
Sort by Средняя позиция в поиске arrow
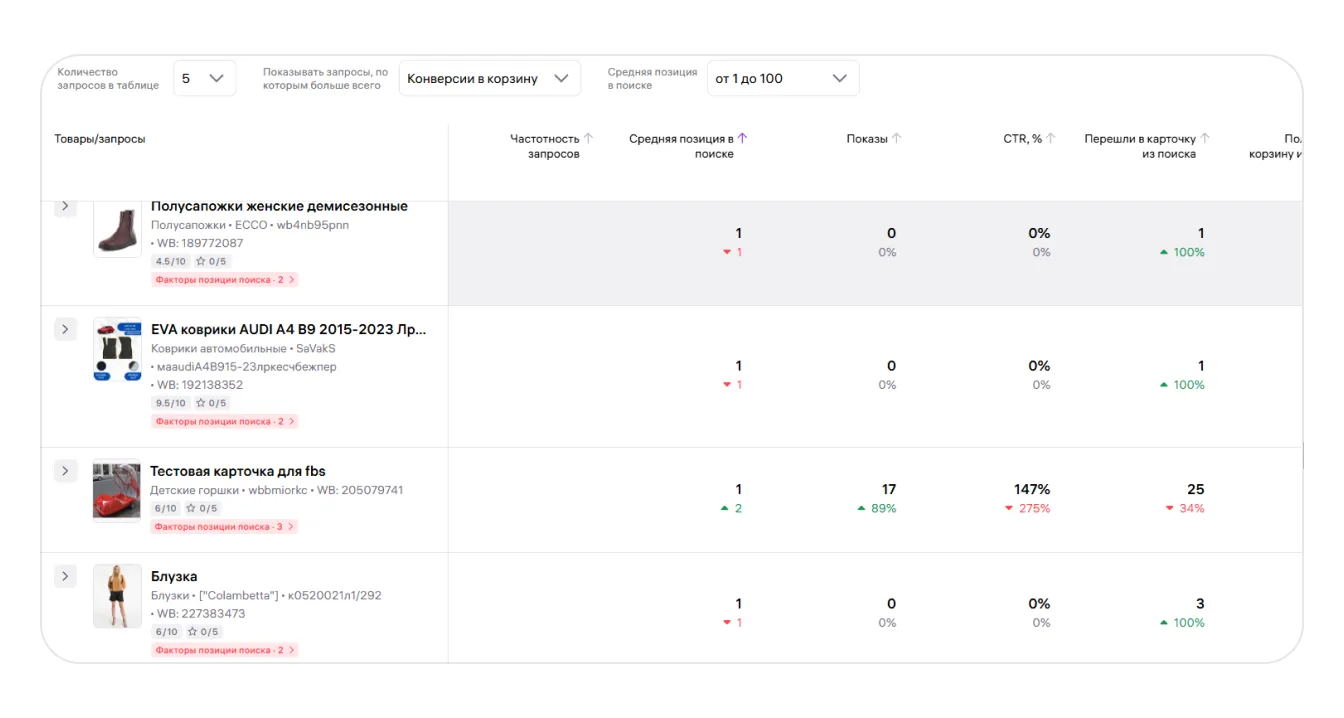(x=742, y=139)
